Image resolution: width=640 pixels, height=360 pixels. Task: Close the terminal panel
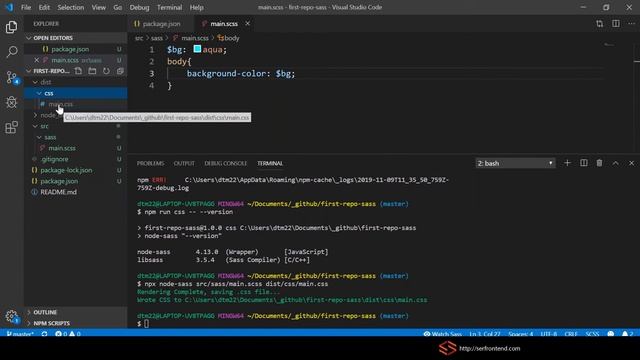point(631,163)
